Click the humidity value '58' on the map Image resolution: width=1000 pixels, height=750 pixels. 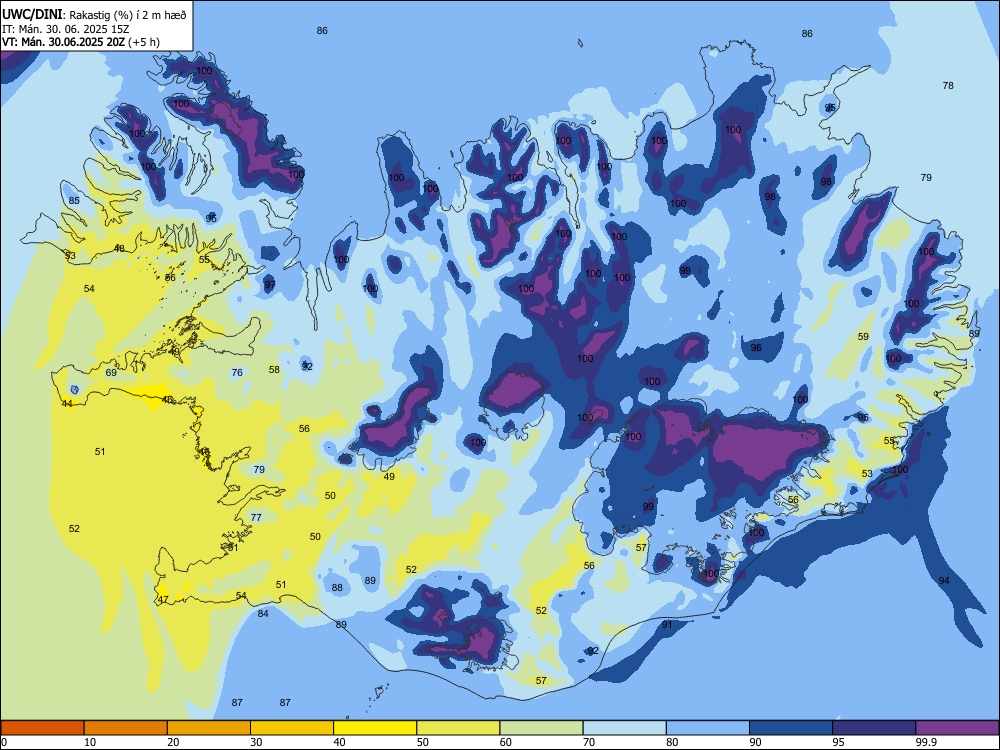coord(274,369)
